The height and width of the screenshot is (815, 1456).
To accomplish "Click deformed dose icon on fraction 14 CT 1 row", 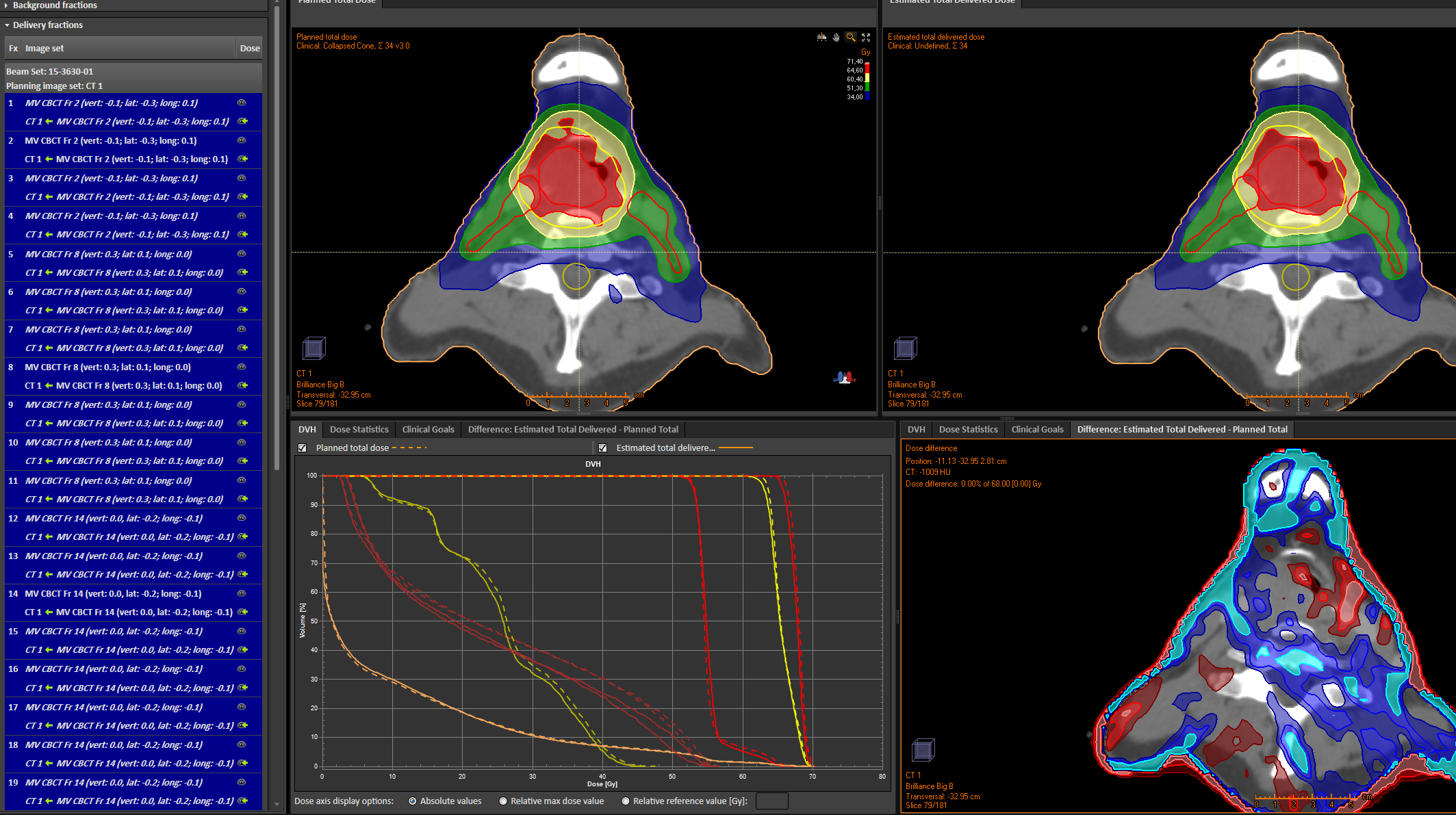I will (x=242, y=612).
